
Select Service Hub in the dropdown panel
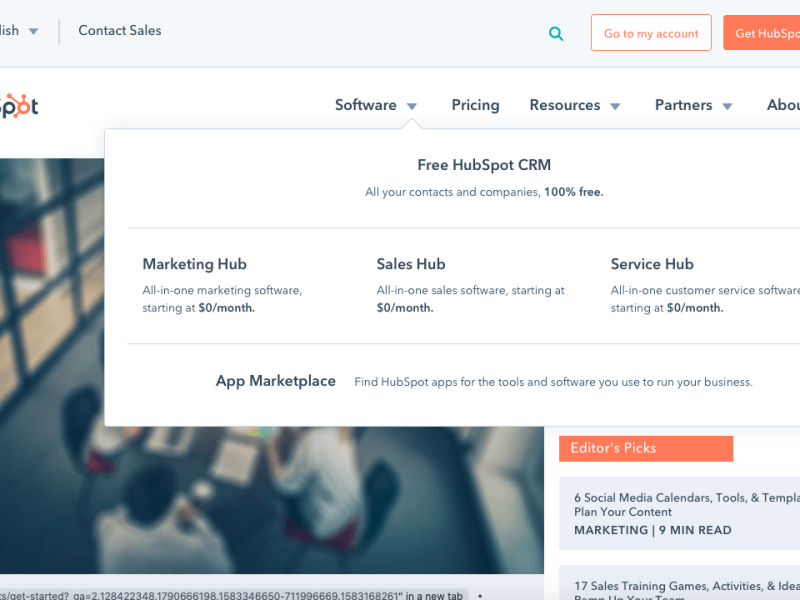[x=652, y=263]
